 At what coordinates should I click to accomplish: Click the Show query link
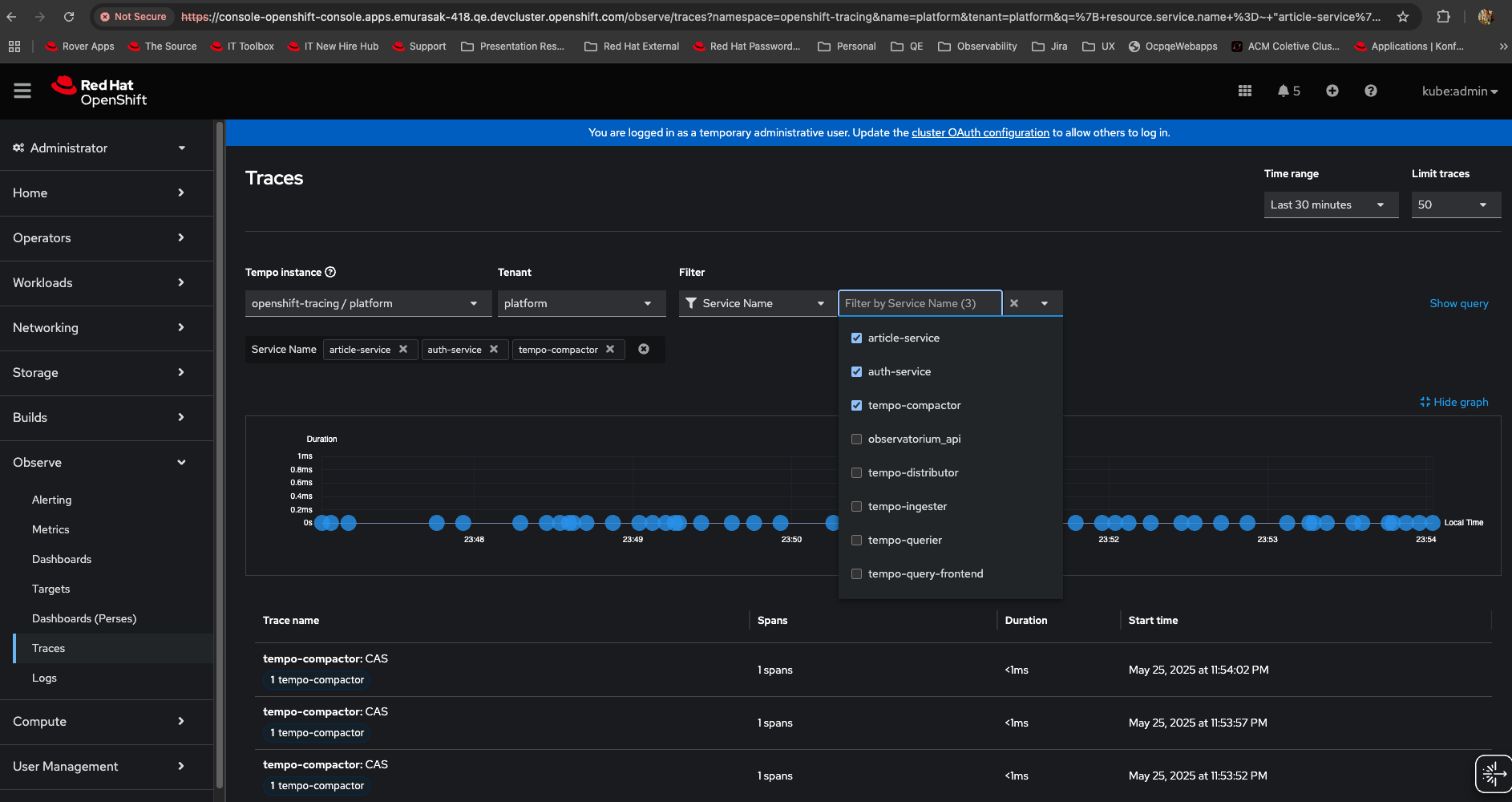tap(1458, 304)
